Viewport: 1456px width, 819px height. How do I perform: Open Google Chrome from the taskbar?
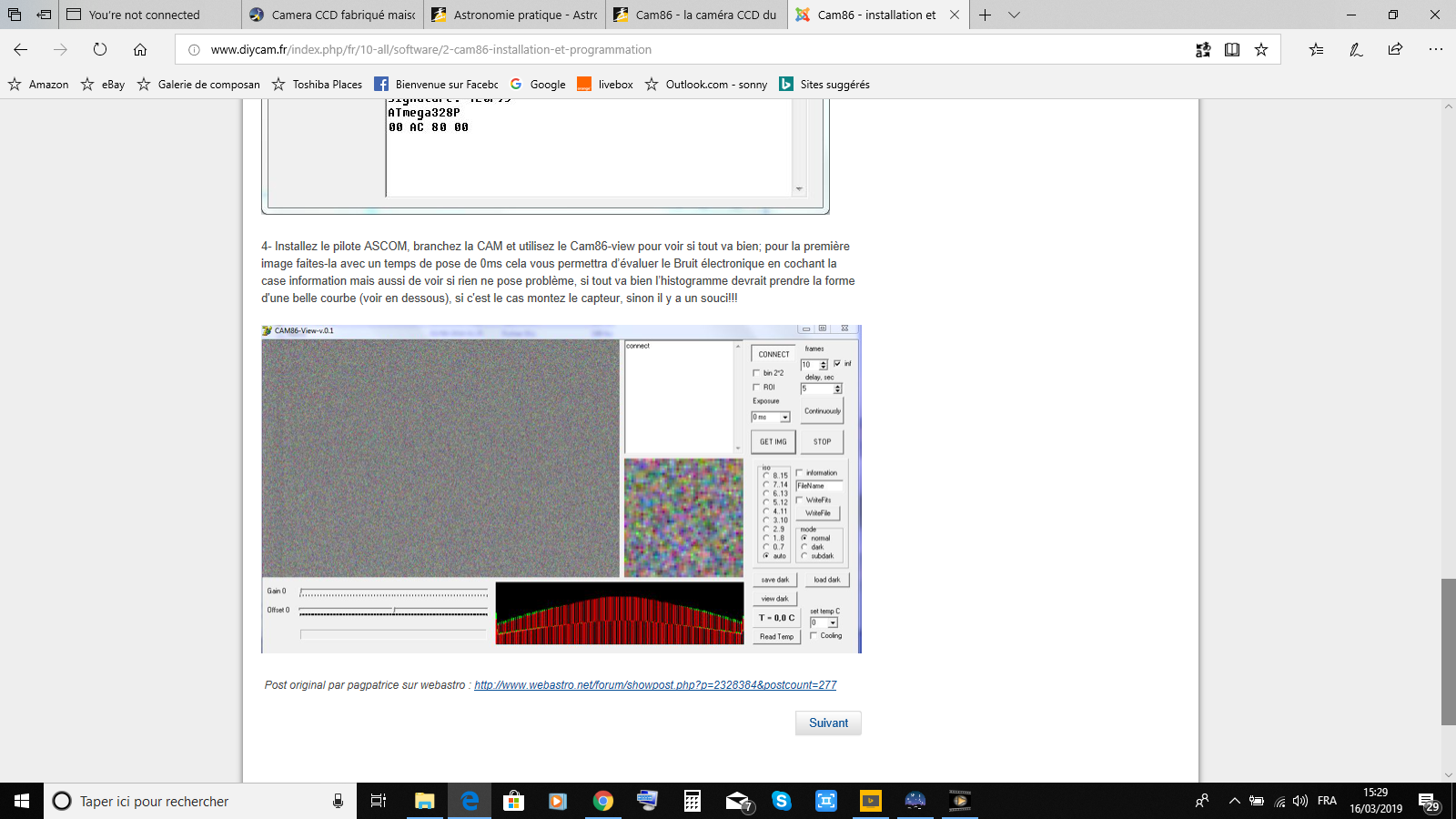[x=602, y=801]
